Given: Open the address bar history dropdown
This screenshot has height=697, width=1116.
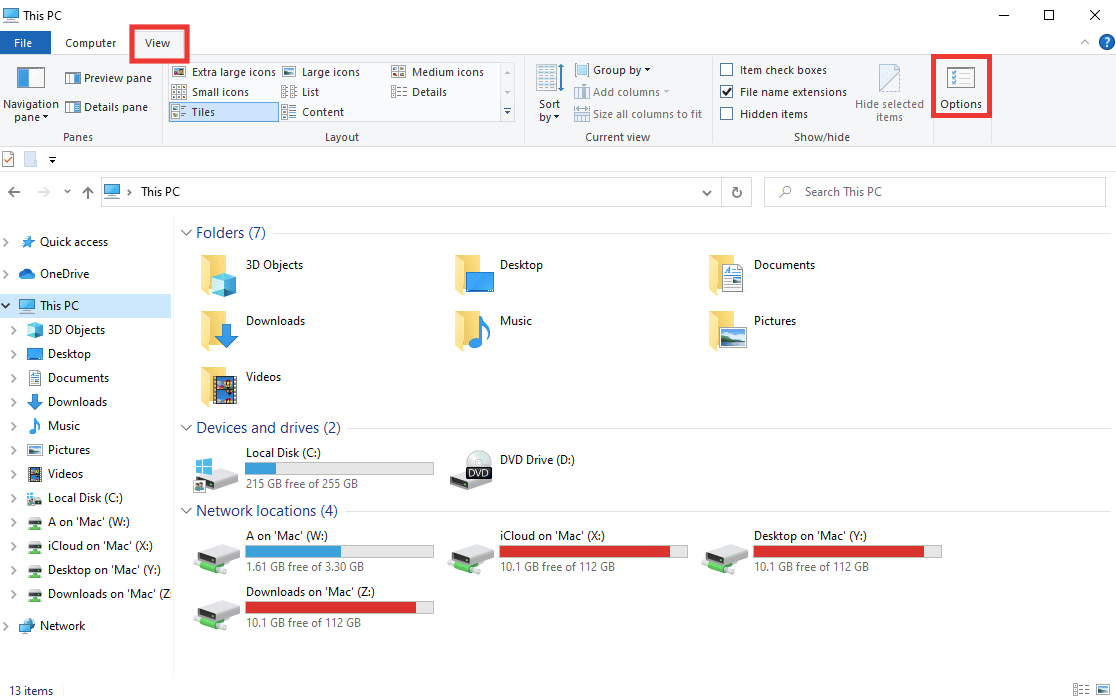Looking at the screenshot, I should click(x=707, y=192).
